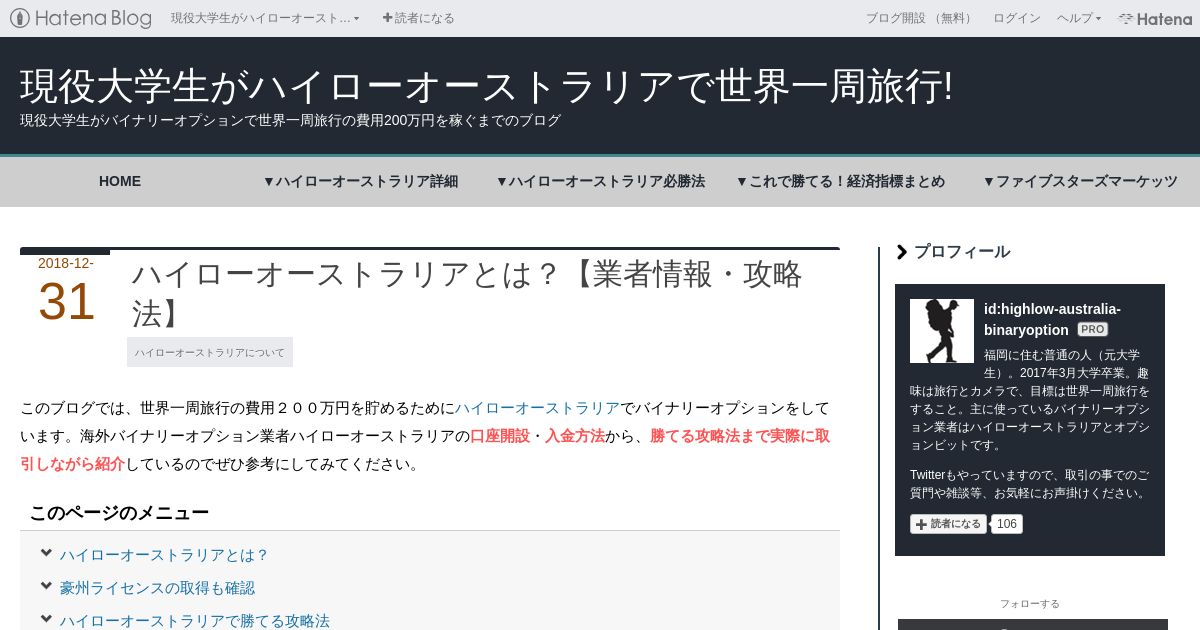Click the hiker silhouette profile avatar

point(942,331)
